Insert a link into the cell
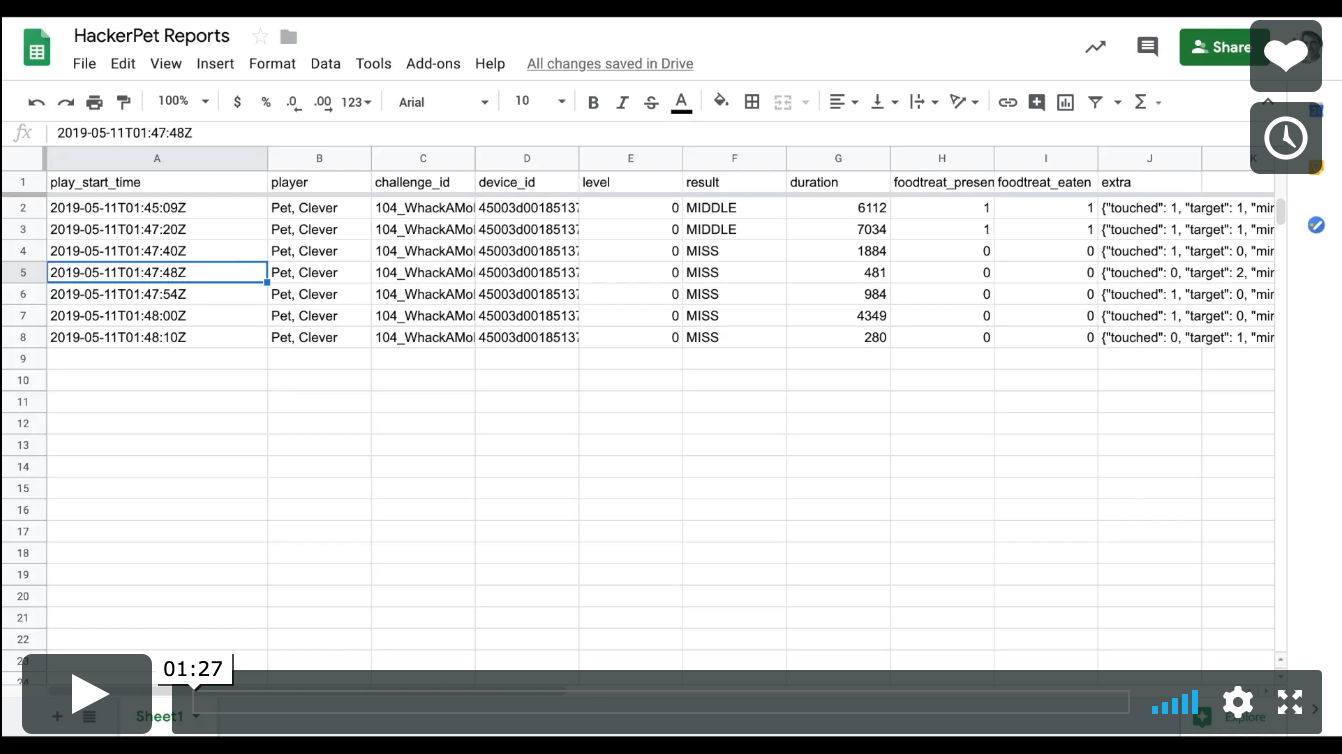This screenshot has height=754, width=1342. coord(1007,101)
